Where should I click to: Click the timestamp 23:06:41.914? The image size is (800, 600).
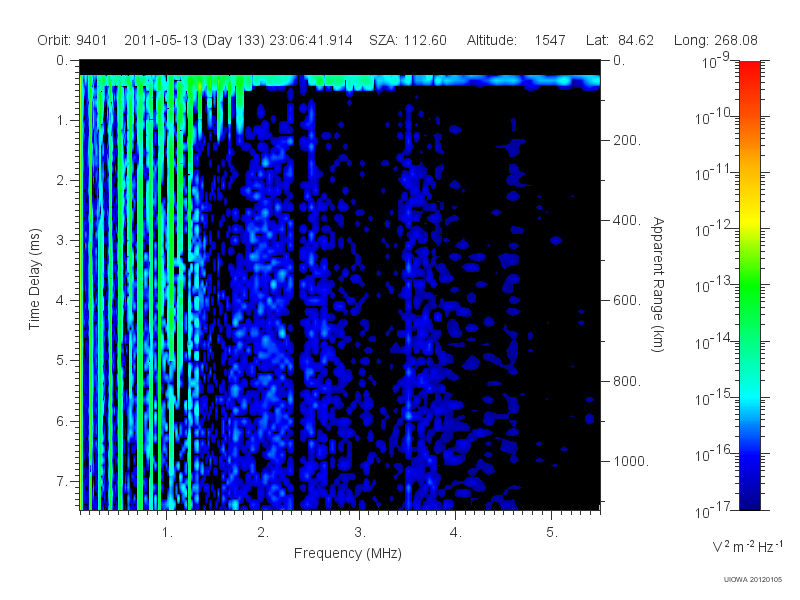pyautogui.click(x=311, y=40)
